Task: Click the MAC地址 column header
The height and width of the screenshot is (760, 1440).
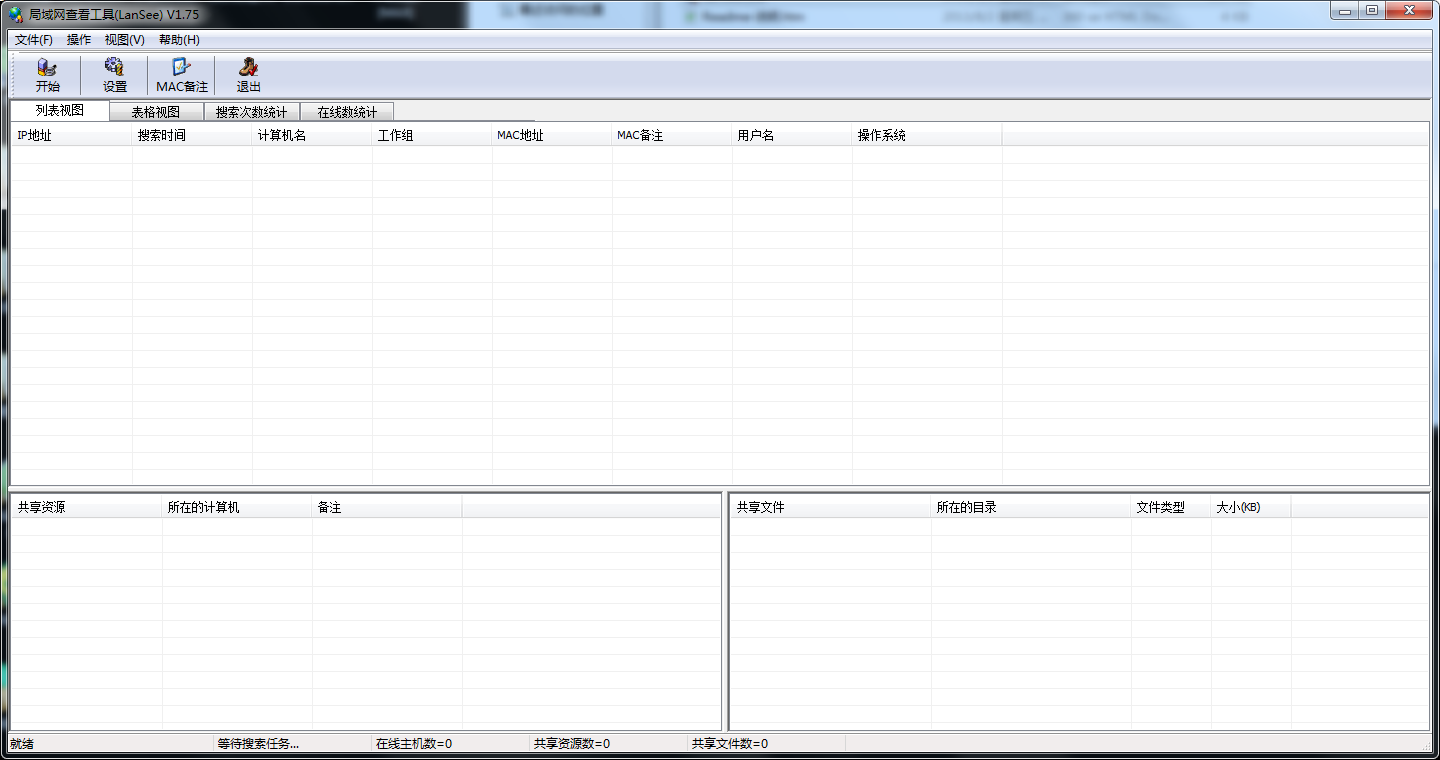Action: (552, 136)
